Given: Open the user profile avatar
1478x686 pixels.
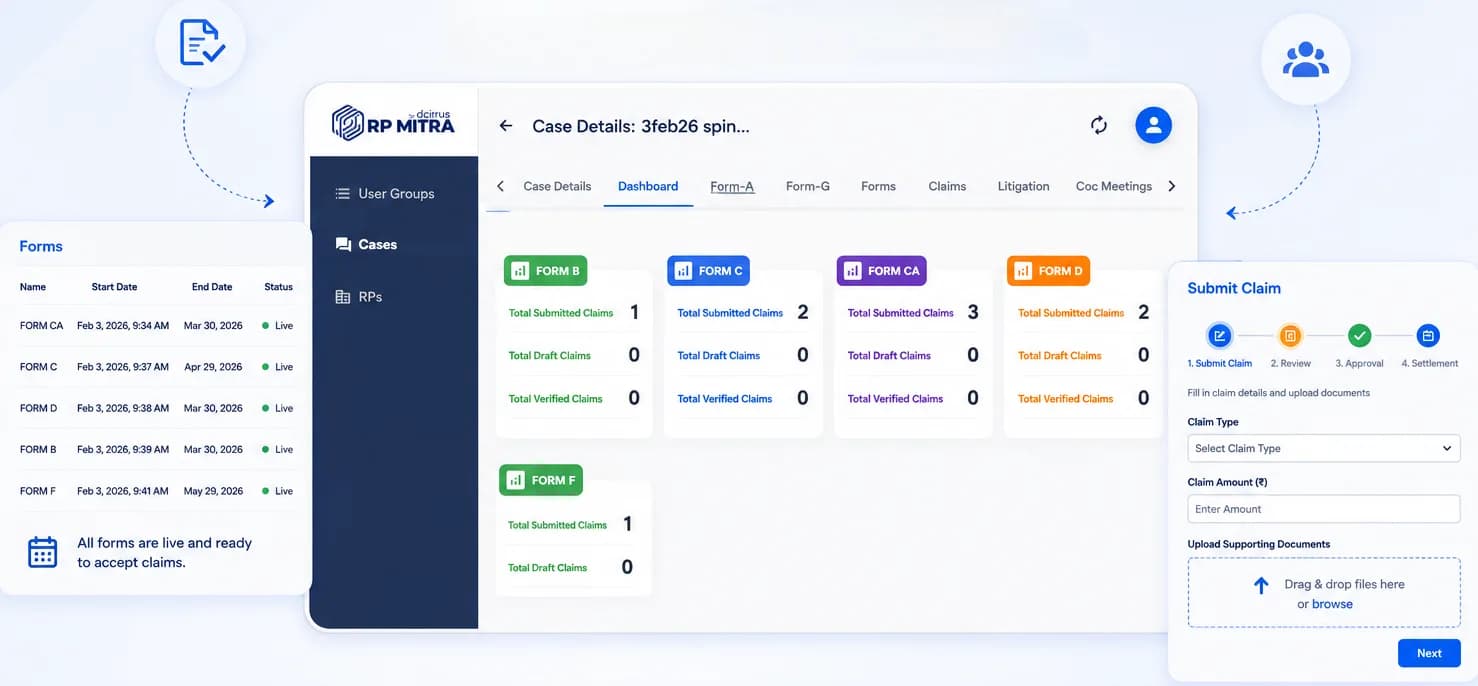Looking at the screenshot, I should click(1153, 125).
